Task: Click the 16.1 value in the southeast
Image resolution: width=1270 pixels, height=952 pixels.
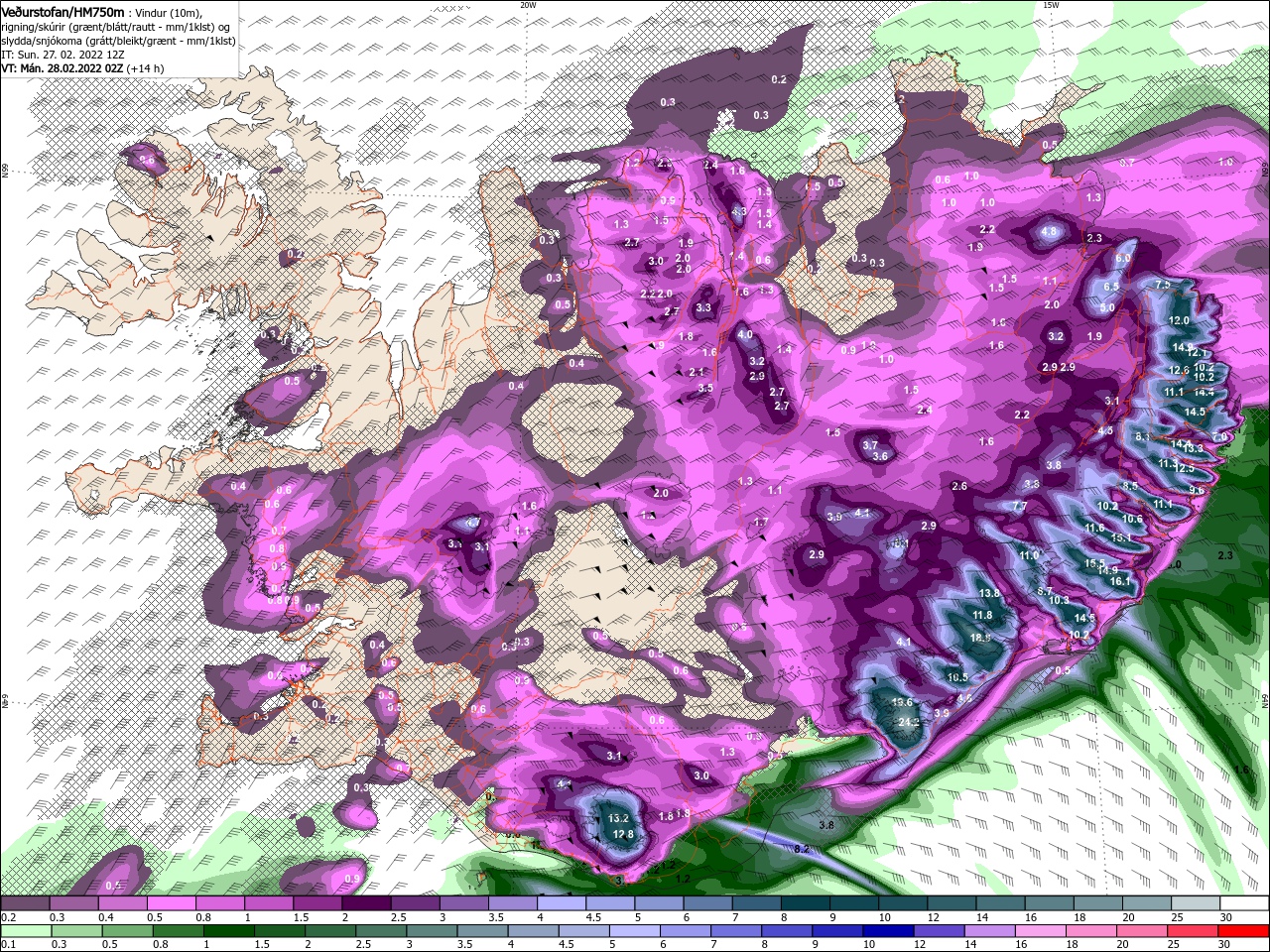Action: click(1120, 581)
